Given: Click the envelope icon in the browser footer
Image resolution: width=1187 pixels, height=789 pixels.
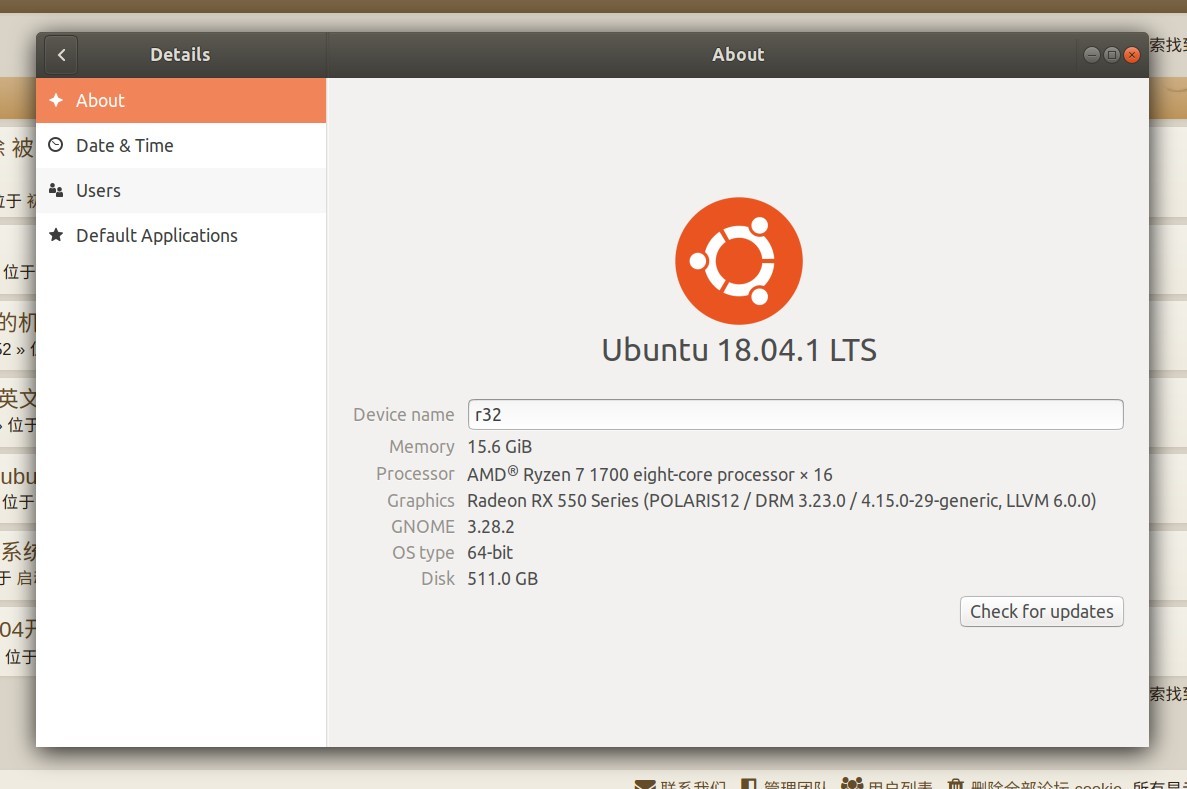Looking at the screenshot, I should pos(645,784).
